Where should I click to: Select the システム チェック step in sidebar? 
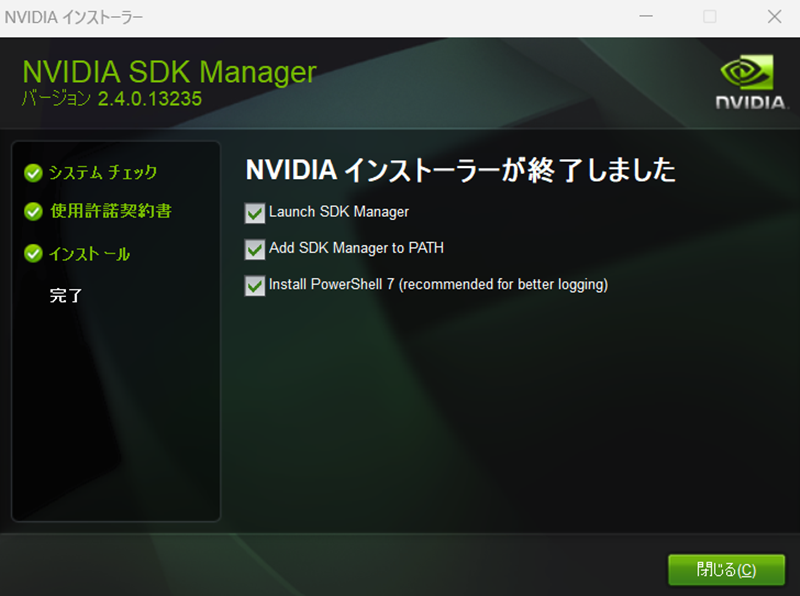(104, 173)
